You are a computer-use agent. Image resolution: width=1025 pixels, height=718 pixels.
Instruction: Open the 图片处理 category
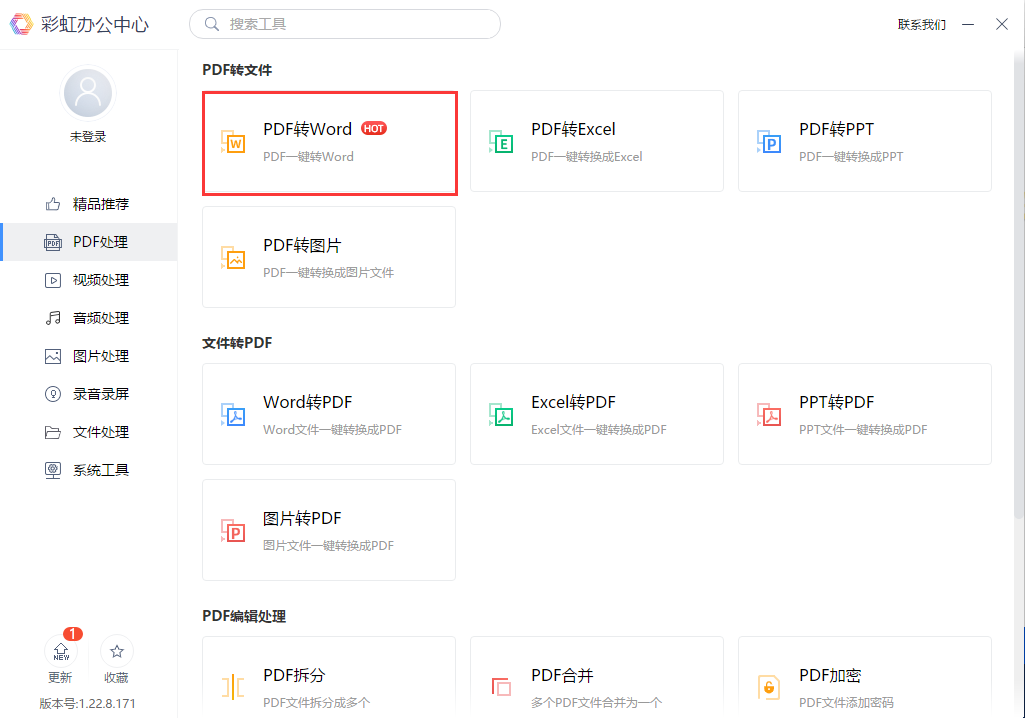pos(89,356)
